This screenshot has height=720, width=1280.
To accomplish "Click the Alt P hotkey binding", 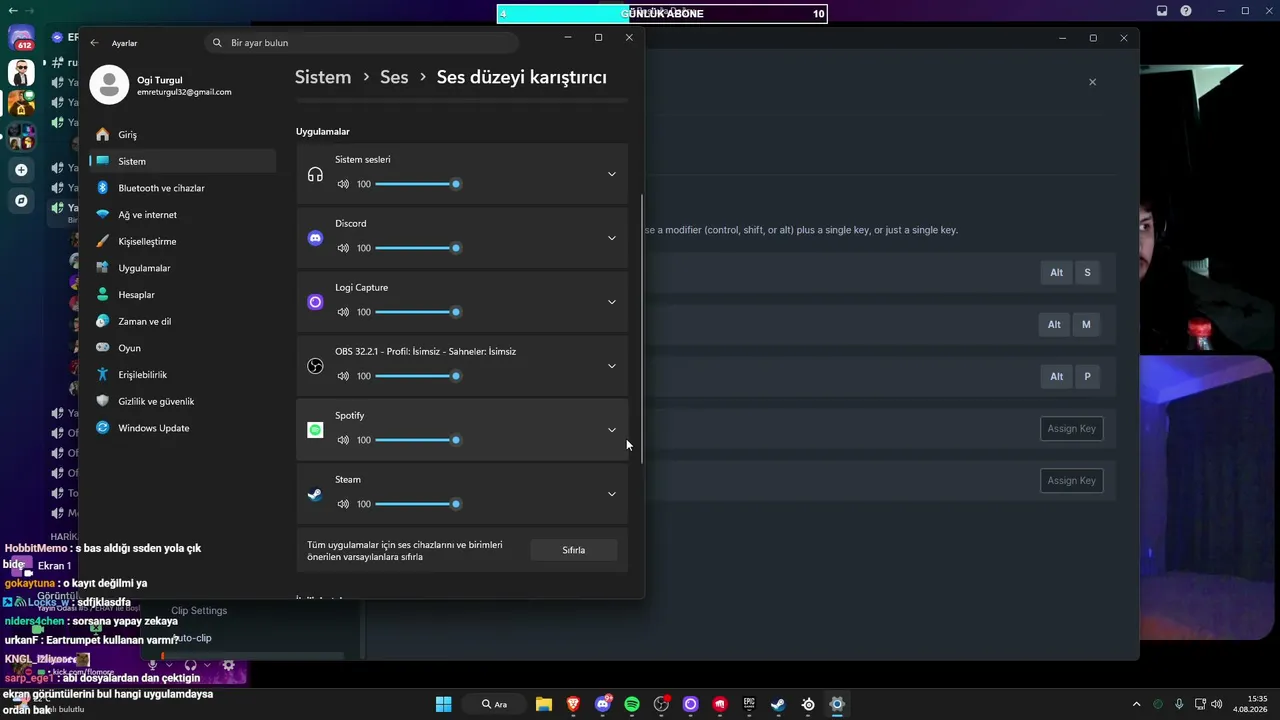I will coord(1070,376).
